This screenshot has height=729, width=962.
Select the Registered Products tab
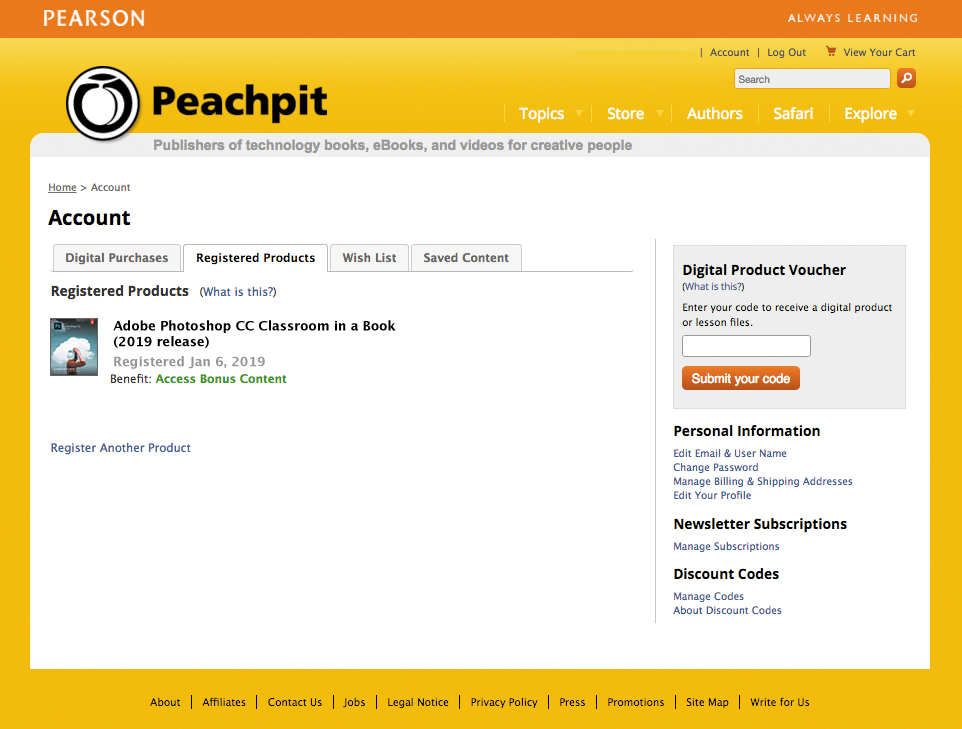pos(255,258)
